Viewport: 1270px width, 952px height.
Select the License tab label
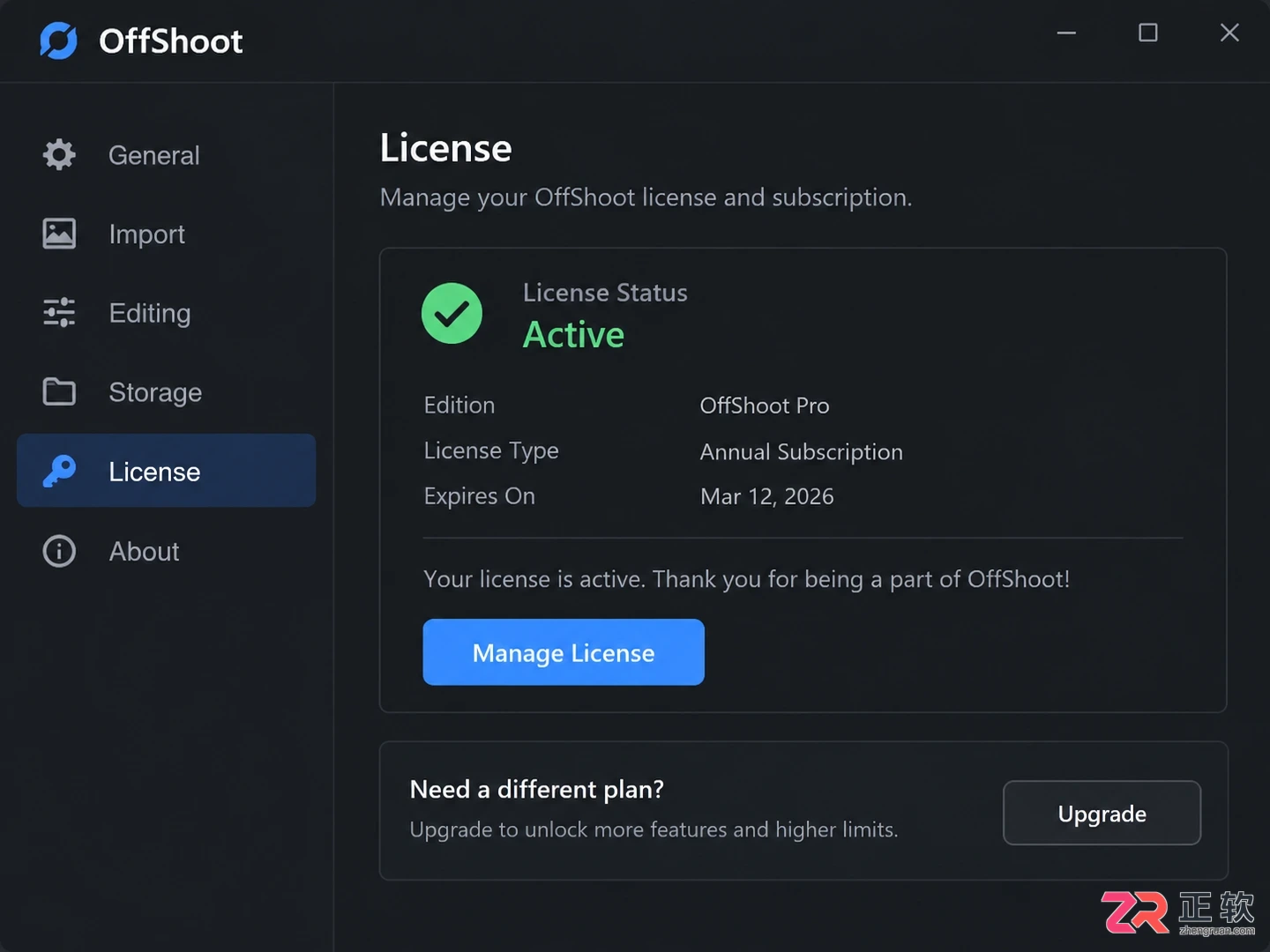pyautogui.click(x=154, y=472)
